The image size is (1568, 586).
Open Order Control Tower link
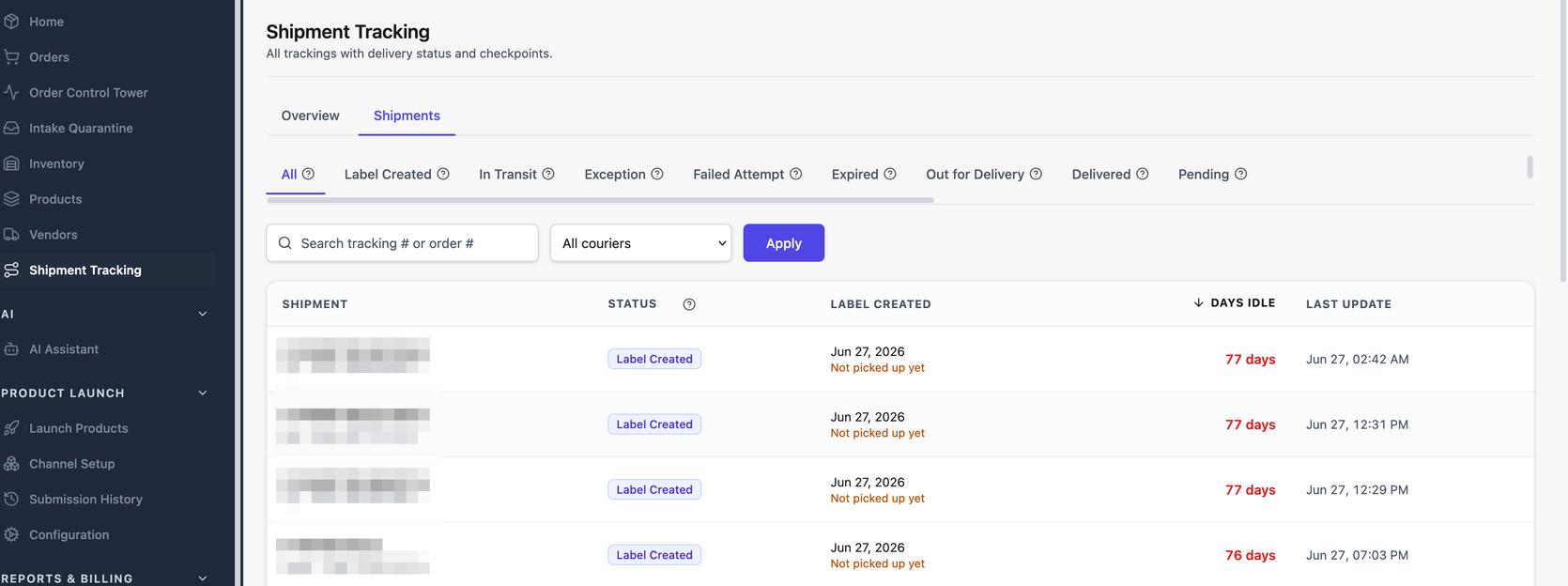pos(88,93)
